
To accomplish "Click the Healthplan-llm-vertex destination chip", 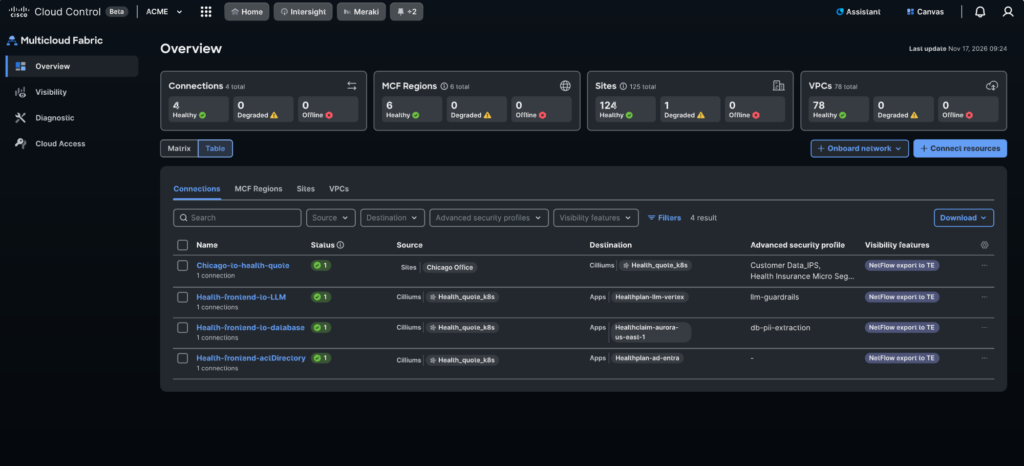I will [649, 297].
